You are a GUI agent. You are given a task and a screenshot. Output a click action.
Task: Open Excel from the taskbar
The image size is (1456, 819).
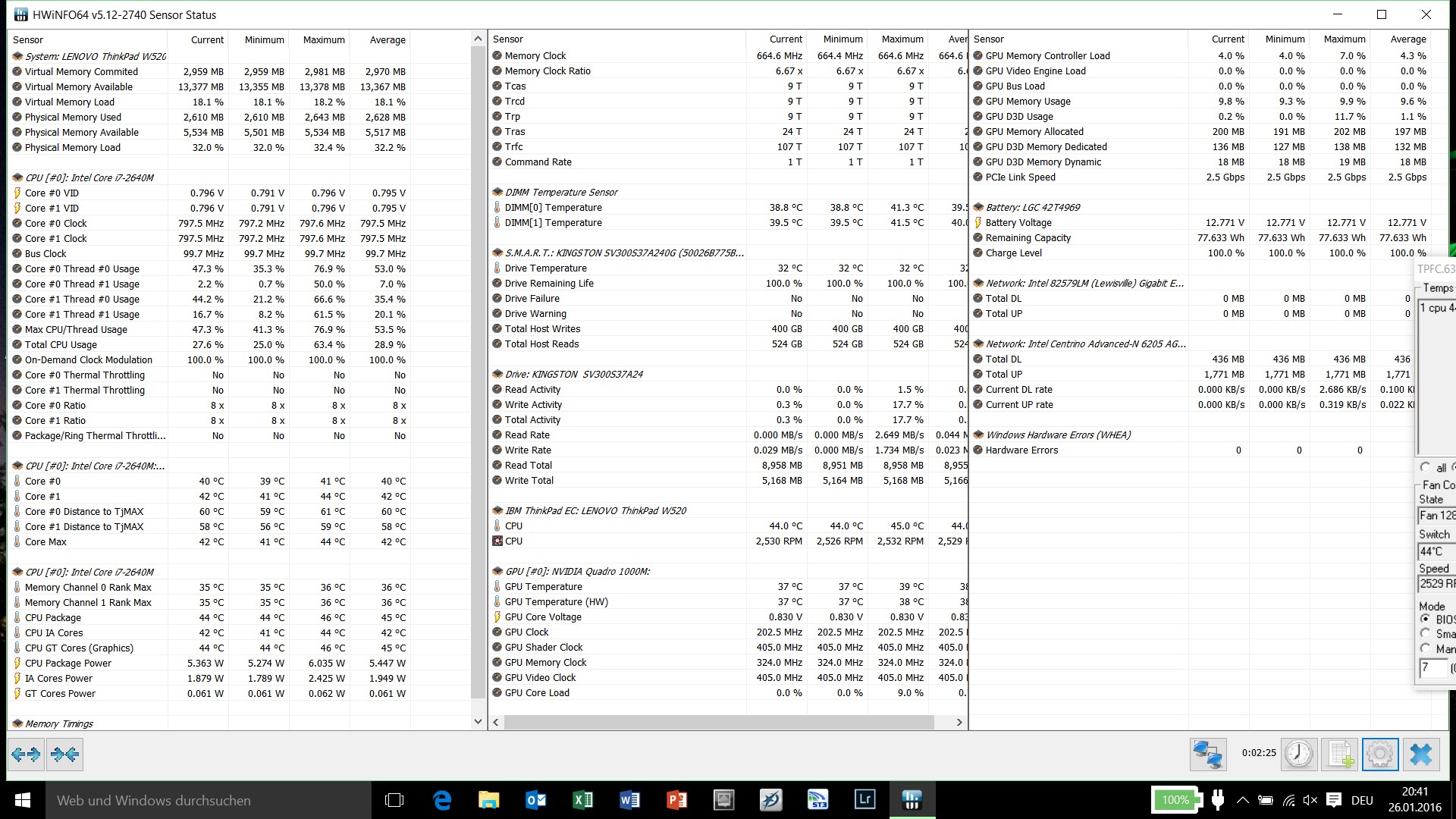click(x=582, y=800)
